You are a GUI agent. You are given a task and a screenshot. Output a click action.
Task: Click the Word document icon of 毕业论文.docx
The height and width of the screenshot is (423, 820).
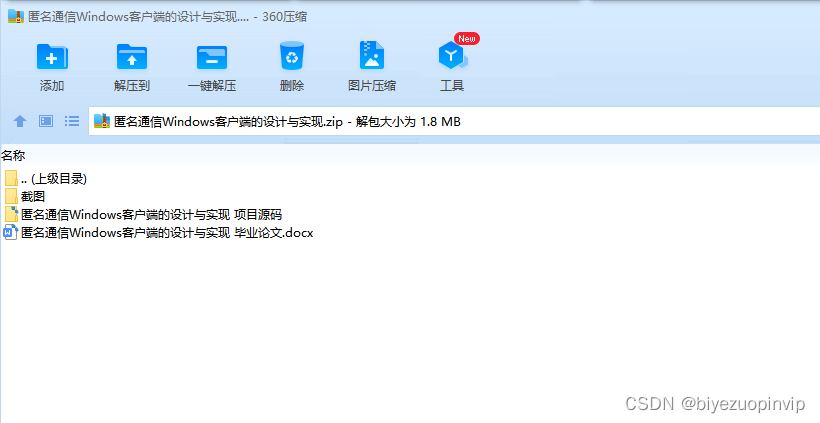[10, 233]
